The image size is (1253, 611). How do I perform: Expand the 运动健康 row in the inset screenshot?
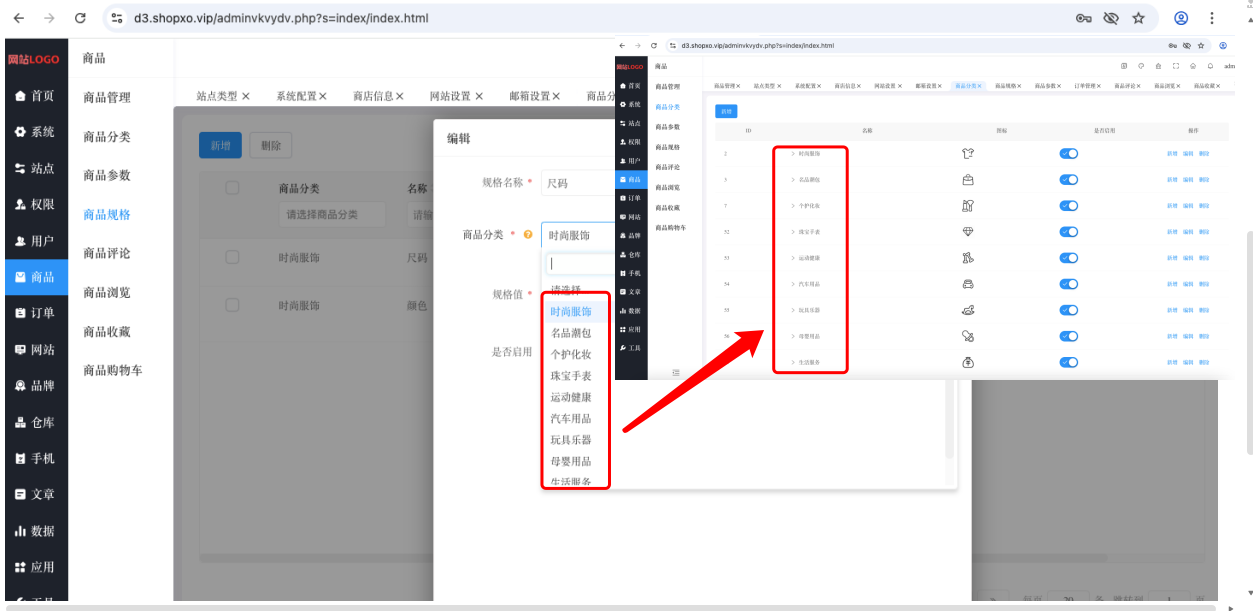793,258
